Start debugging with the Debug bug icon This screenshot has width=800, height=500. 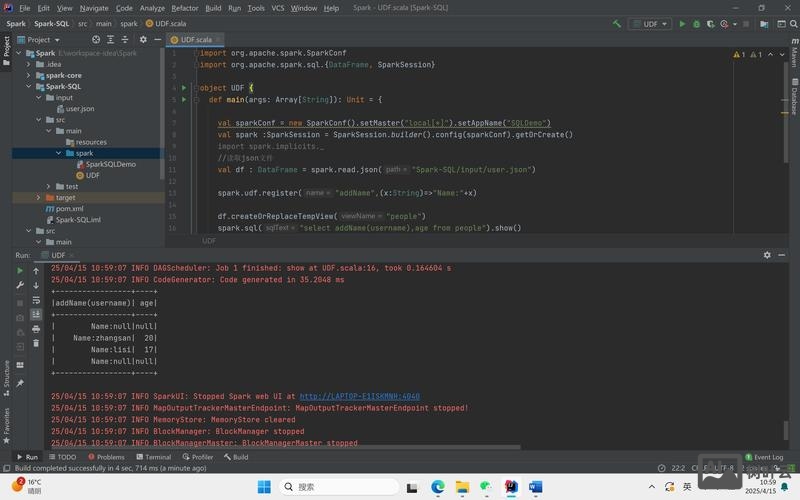pyautogui.click(x=696, y=24)
